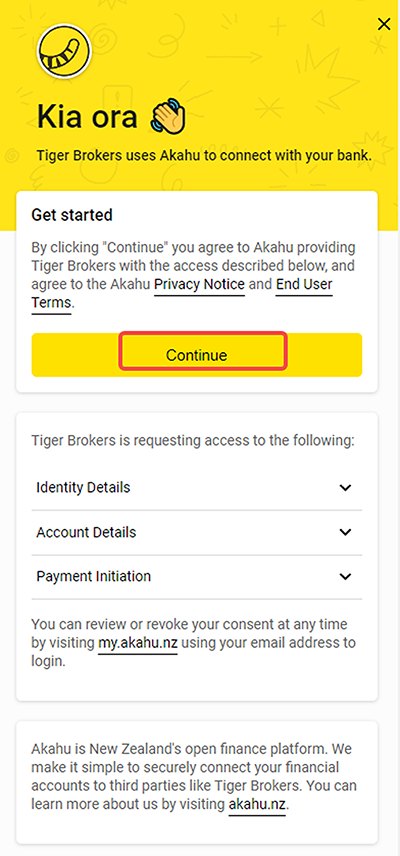Expand Payment Initiation using its chevron arrow
The image size is (400, 856).
tap(345, 576)
